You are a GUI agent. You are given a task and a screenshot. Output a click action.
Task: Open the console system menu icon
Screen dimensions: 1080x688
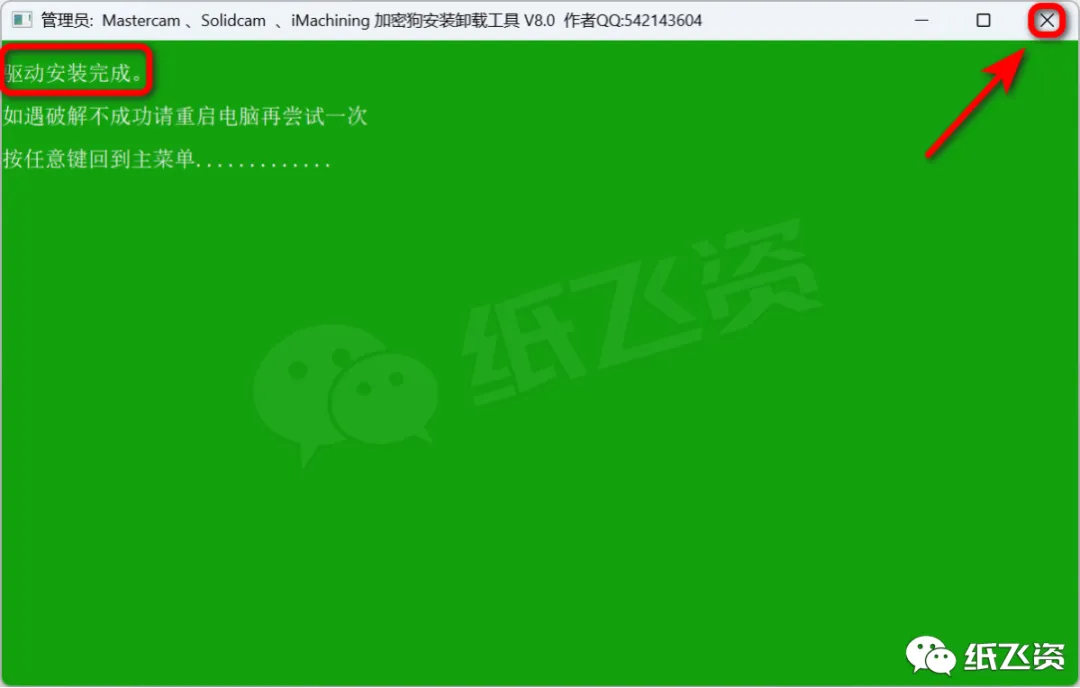(x=22, y=20)
